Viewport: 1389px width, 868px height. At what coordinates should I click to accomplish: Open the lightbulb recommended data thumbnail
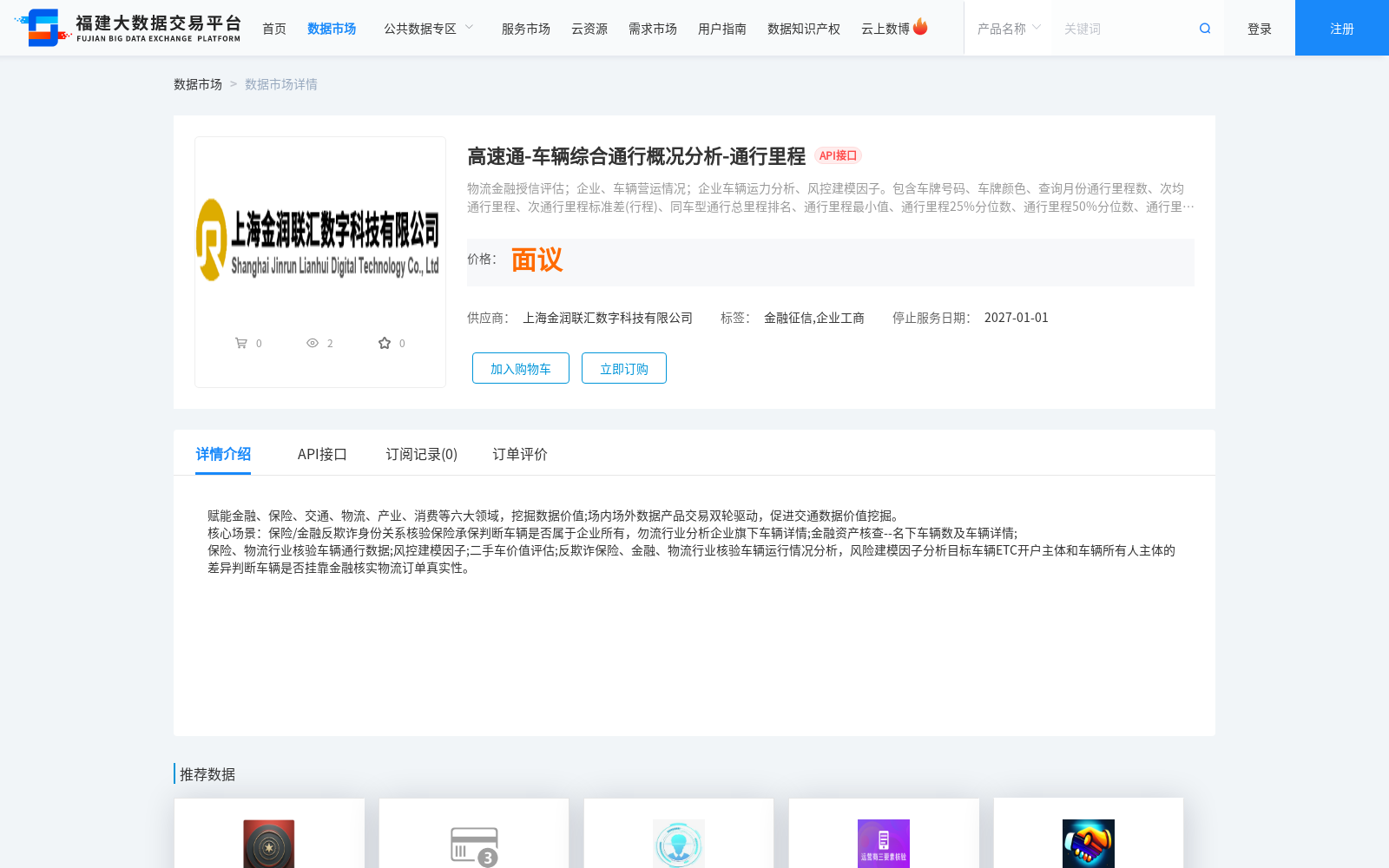(679, 843)
